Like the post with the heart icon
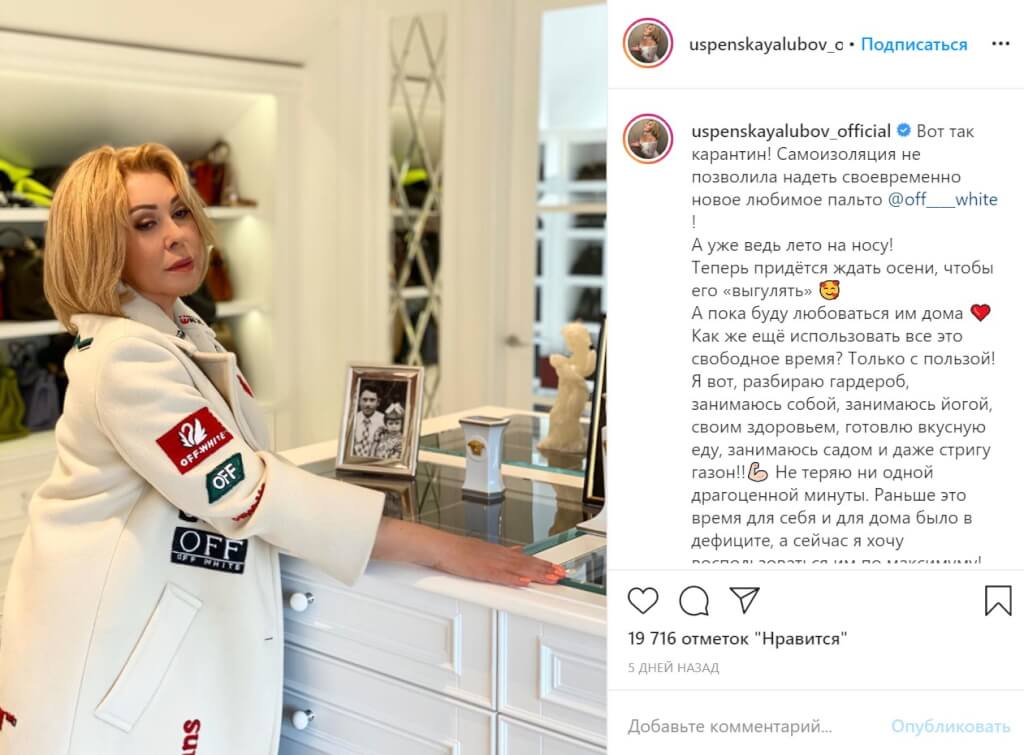Screen dimensions: 1024x755 point(643,600)
